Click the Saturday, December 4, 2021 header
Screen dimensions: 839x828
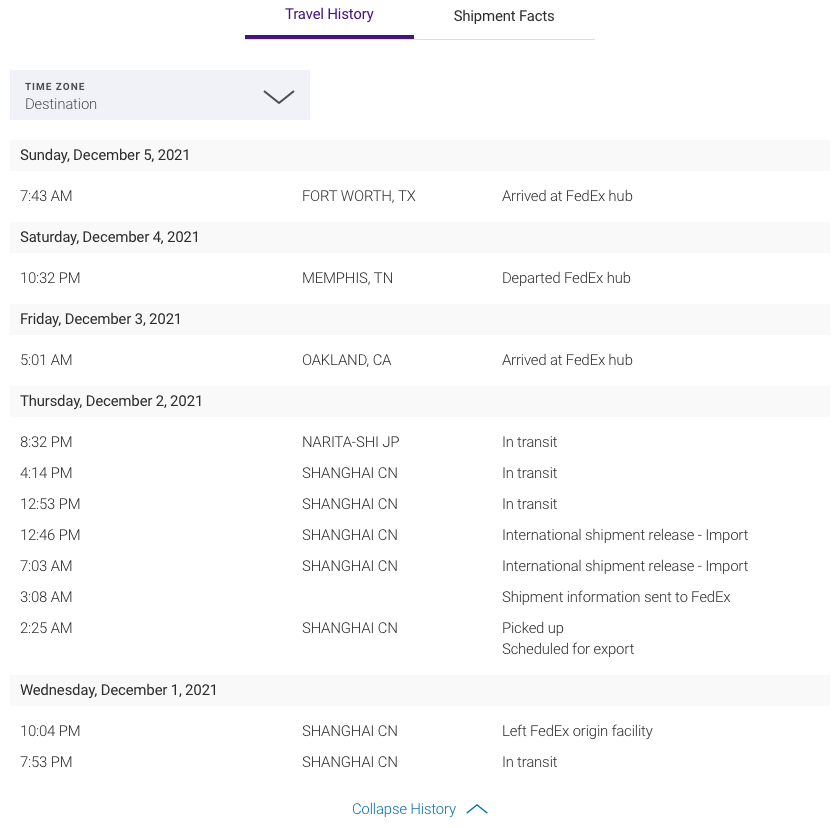coord(110,237)
